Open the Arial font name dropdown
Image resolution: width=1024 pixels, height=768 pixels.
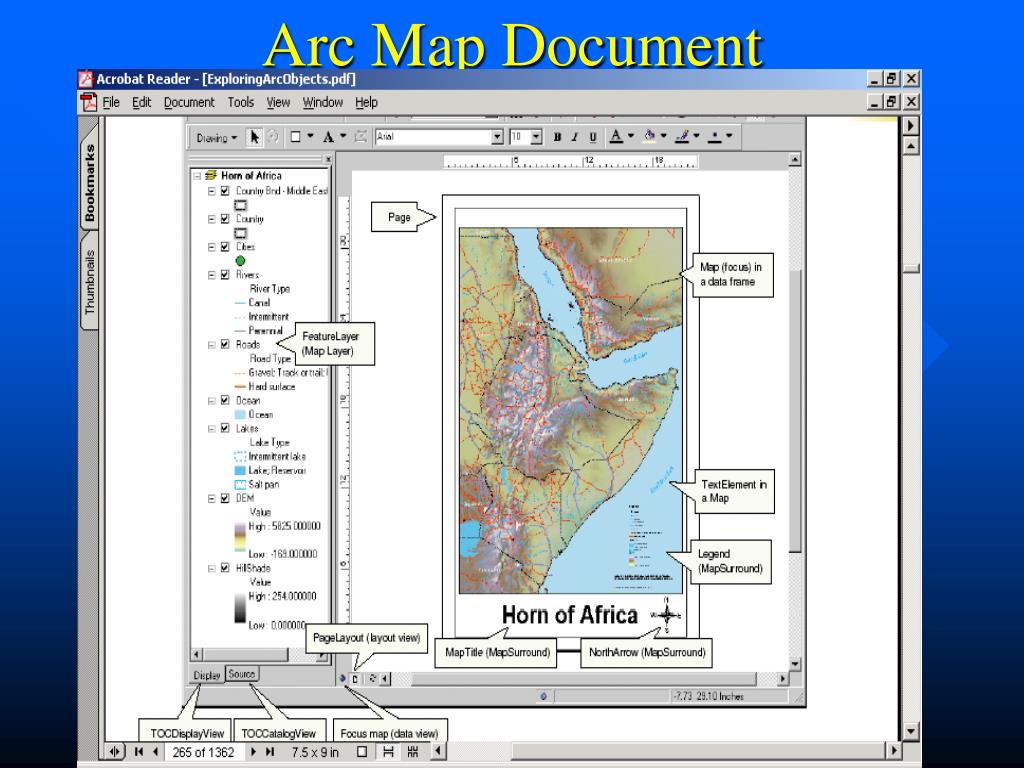pyautogui.click(x=498, y=137)
